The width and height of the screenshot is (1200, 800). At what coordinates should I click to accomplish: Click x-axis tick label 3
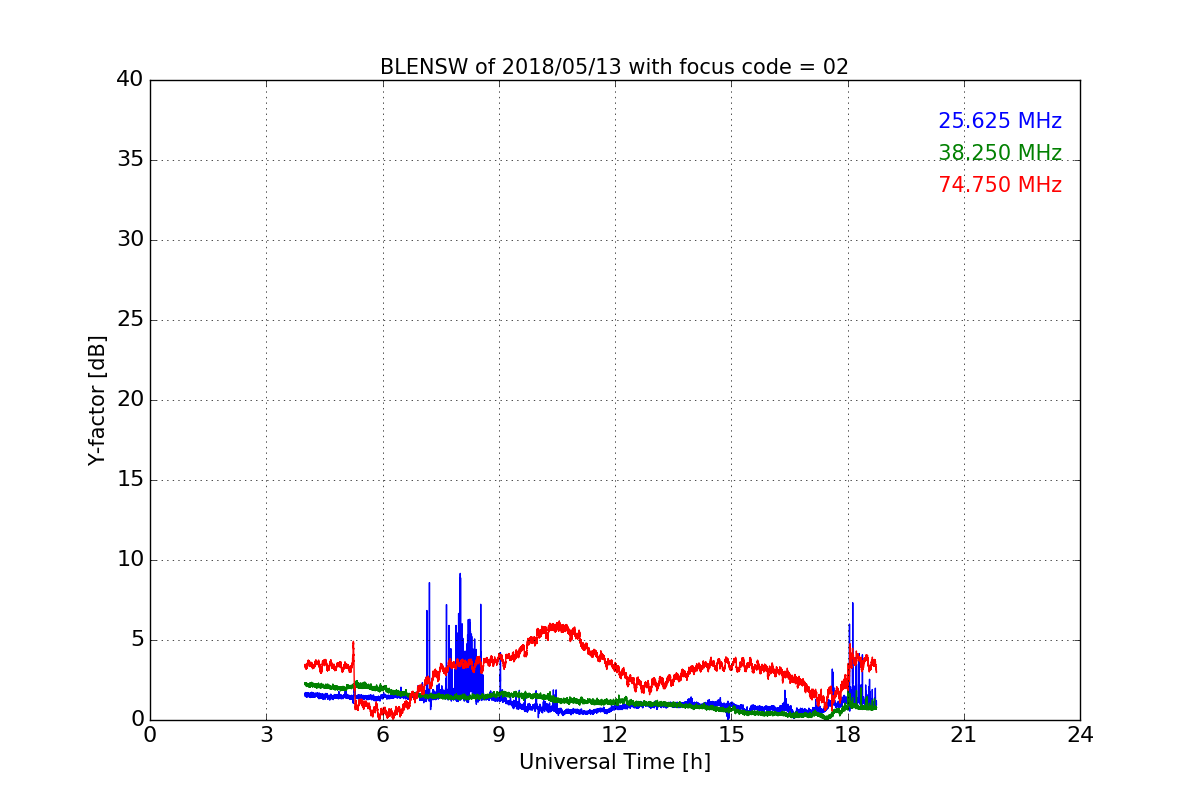coord(266,735)
